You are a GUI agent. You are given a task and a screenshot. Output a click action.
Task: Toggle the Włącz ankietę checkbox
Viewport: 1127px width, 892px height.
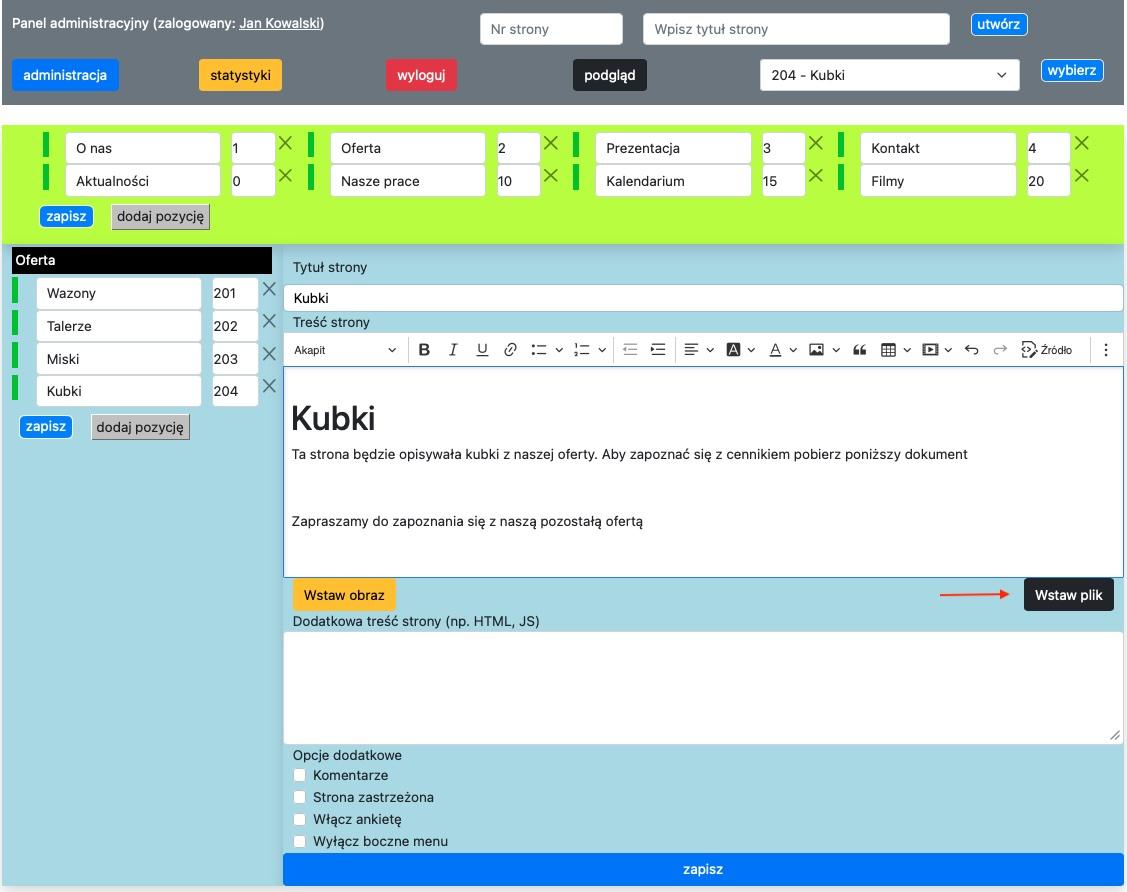(300, 819)
